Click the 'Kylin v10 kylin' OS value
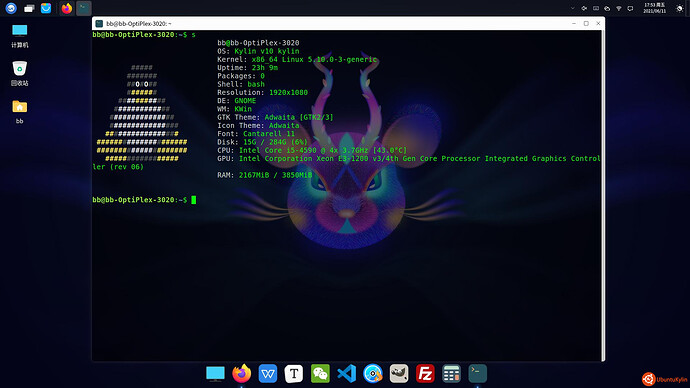 tap(267, 51)
